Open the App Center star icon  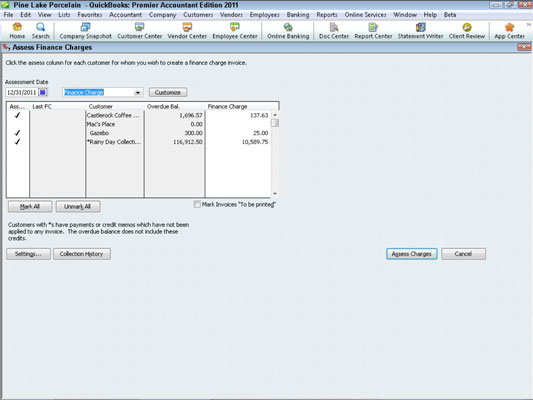click(x=509, y=28)
